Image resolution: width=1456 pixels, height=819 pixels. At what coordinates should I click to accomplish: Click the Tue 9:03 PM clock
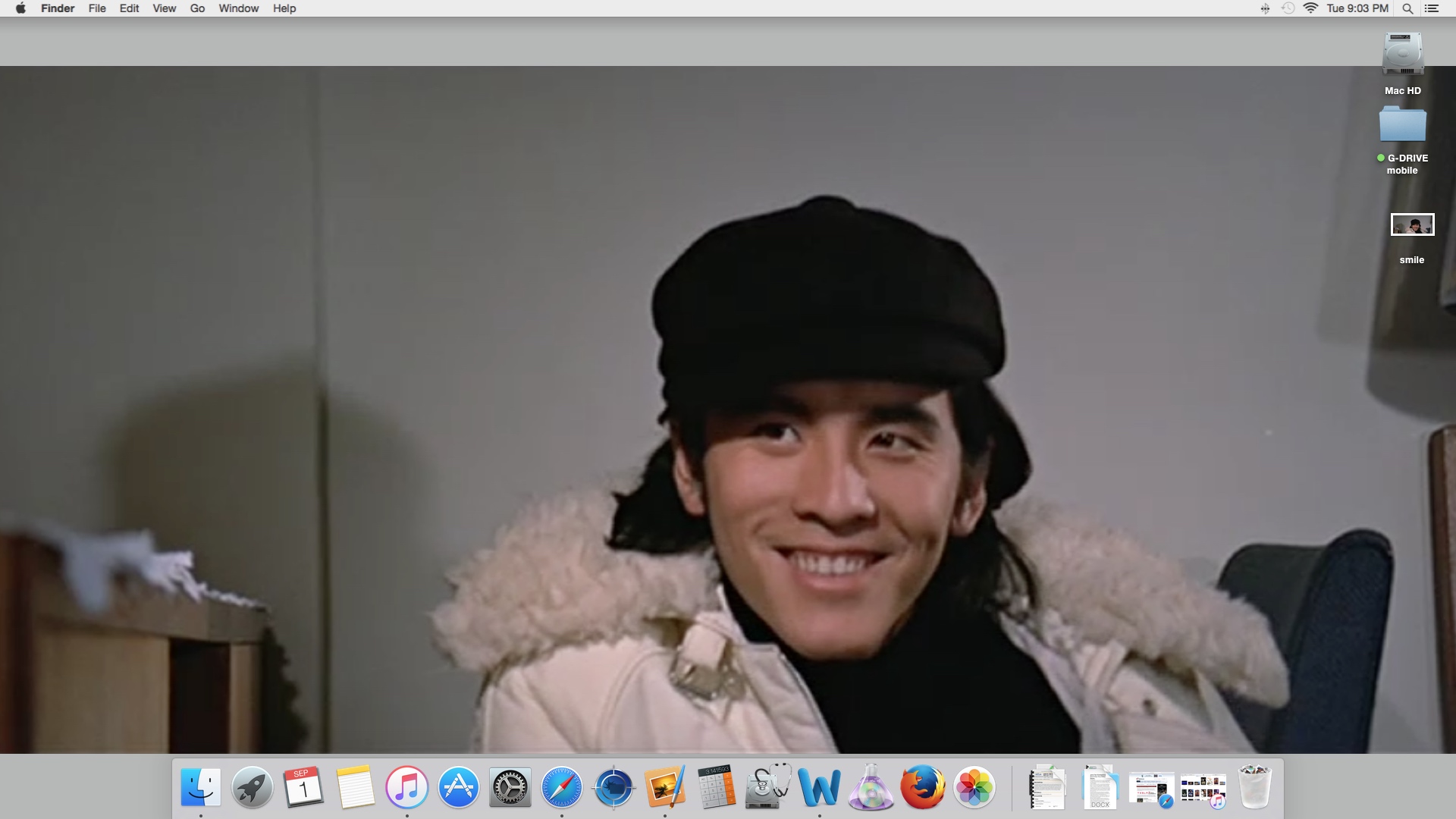1357,8
